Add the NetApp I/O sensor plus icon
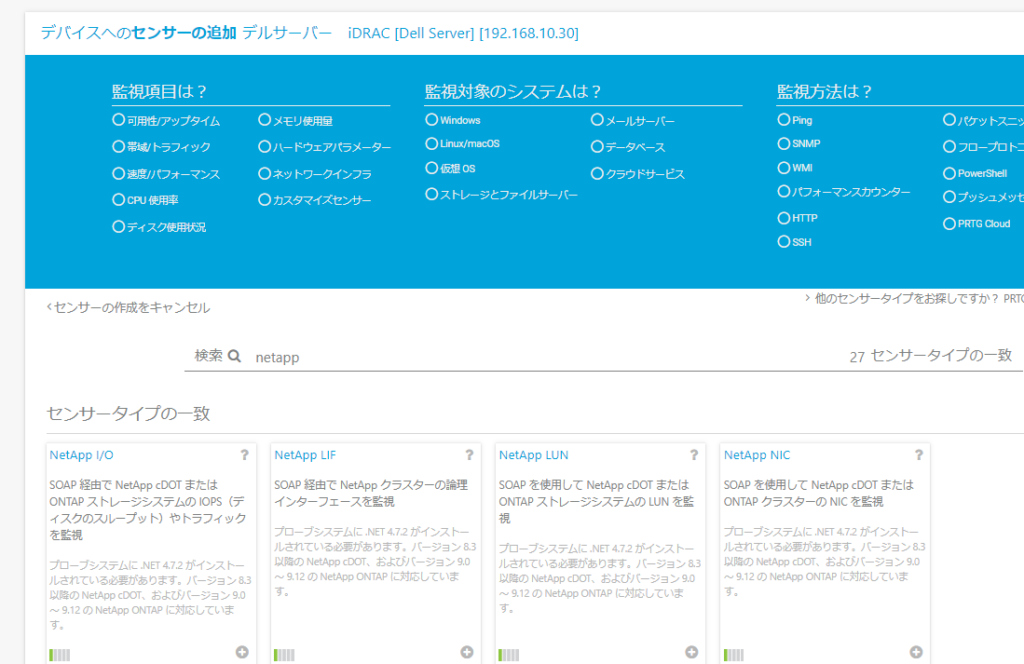The width and height of the screenshot is (1024, 664). tap(242, 652)
